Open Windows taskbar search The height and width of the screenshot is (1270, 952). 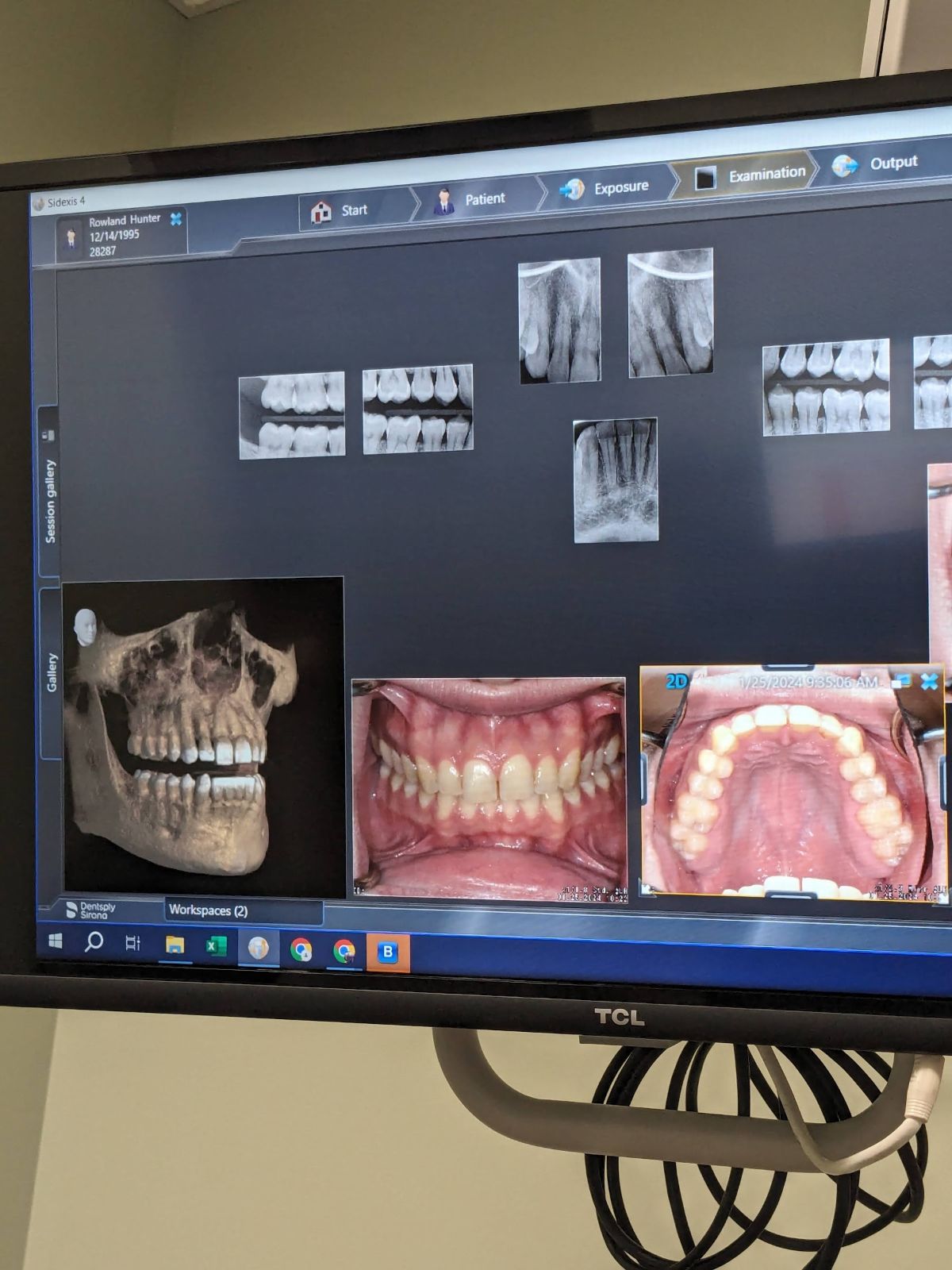(94, 941)
